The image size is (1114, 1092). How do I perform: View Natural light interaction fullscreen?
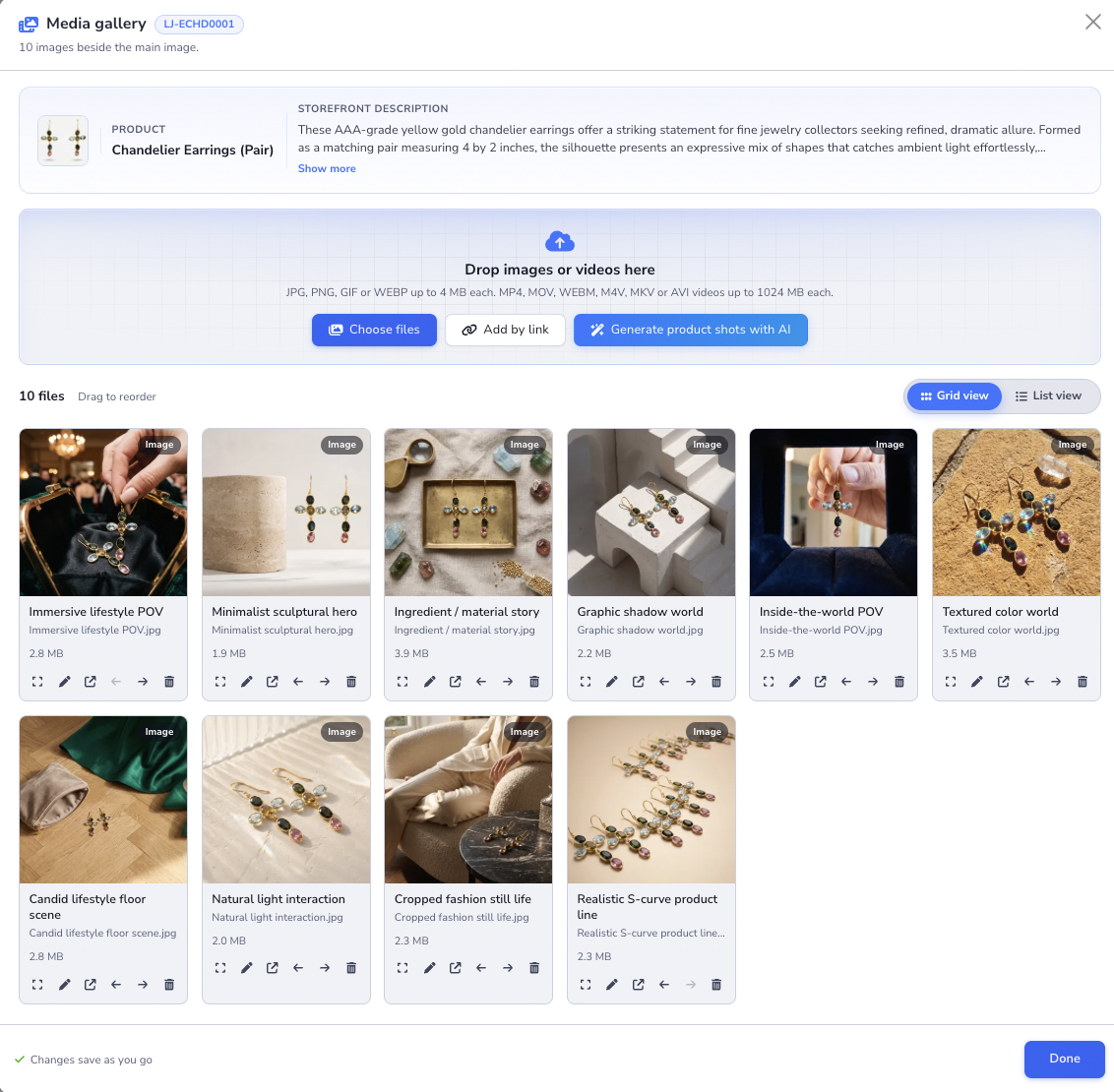coord(220,968)
